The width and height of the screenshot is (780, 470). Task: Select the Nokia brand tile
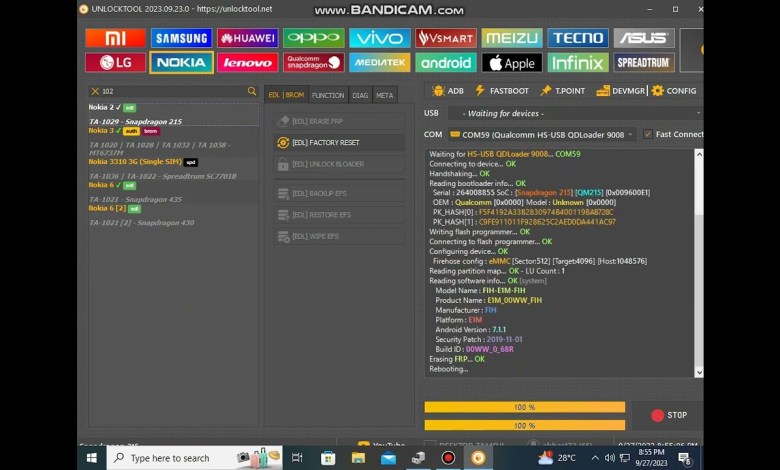pos(181,63)
